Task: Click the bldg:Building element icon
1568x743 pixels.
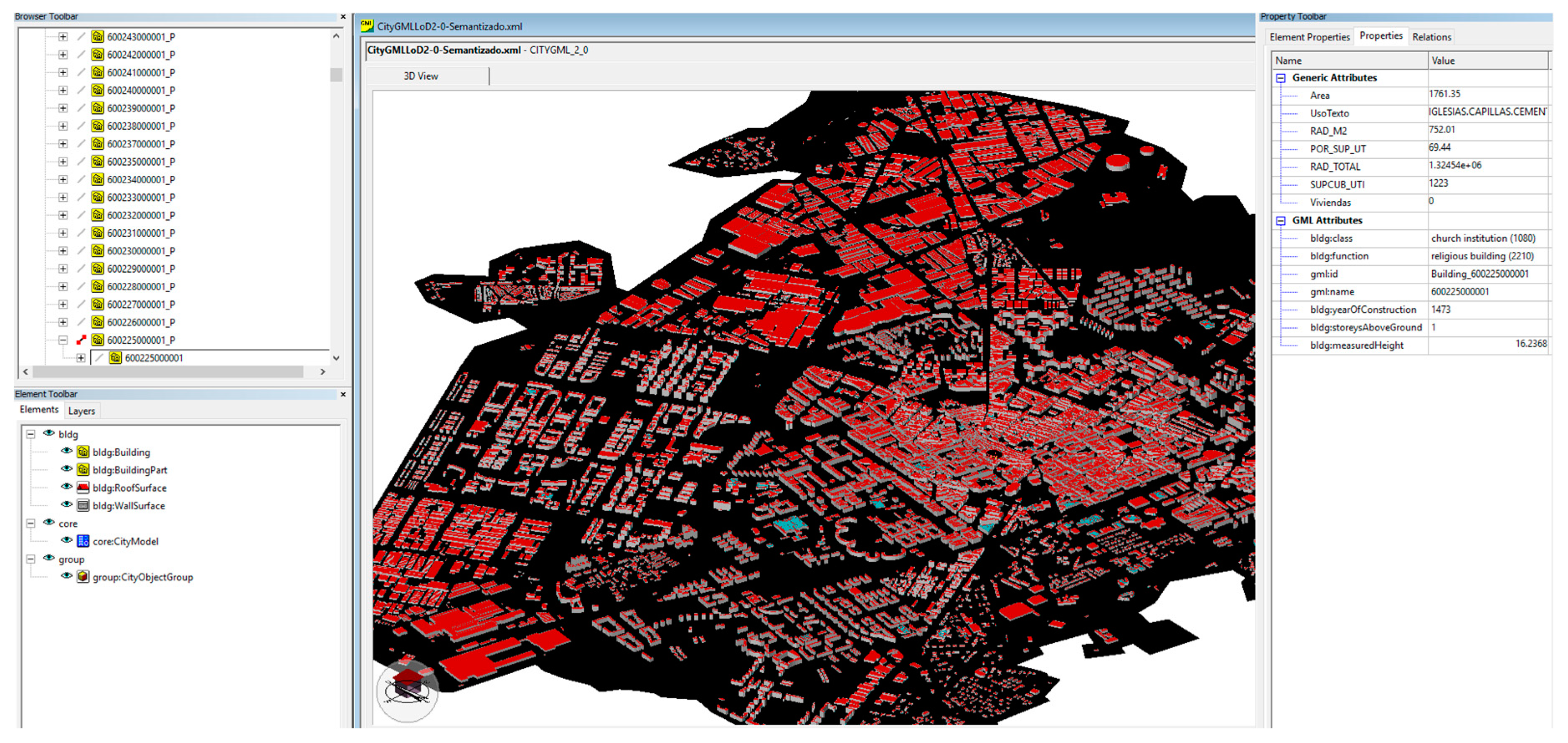Action: click(x=84, y=452)
